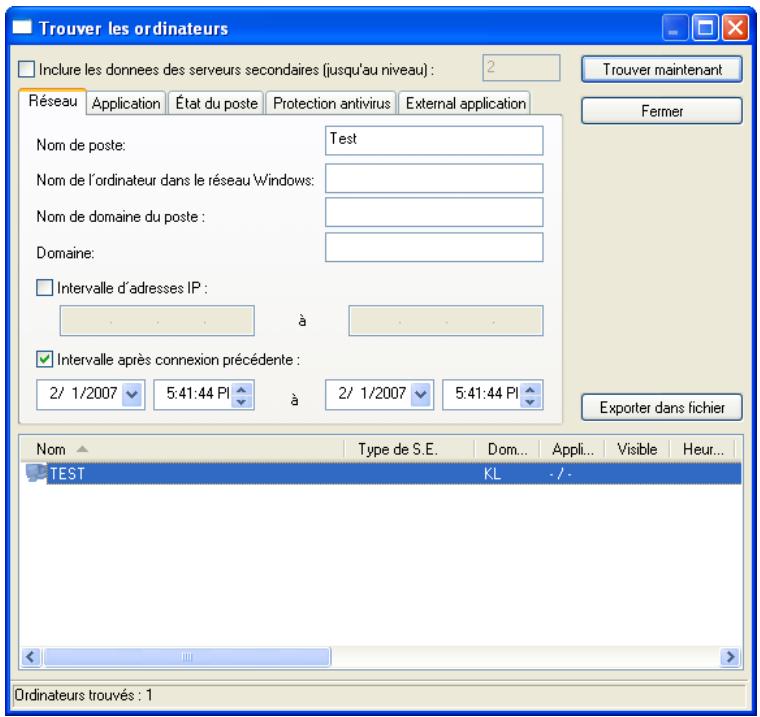This screenshot has width=760, height=717.
Task: Click the Nom de poste field
Action: 434,141
